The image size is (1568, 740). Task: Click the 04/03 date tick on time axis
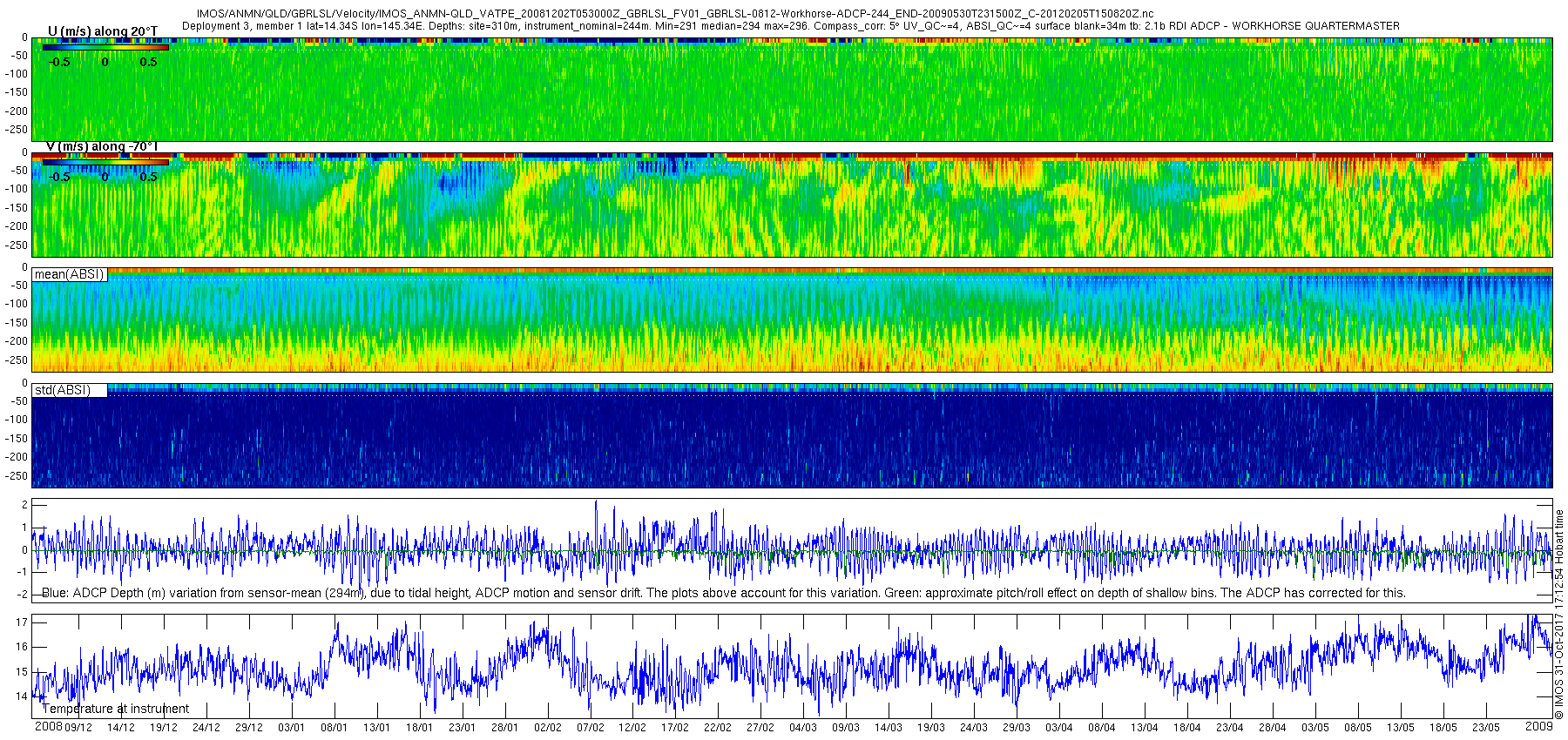tap(803, 728)
